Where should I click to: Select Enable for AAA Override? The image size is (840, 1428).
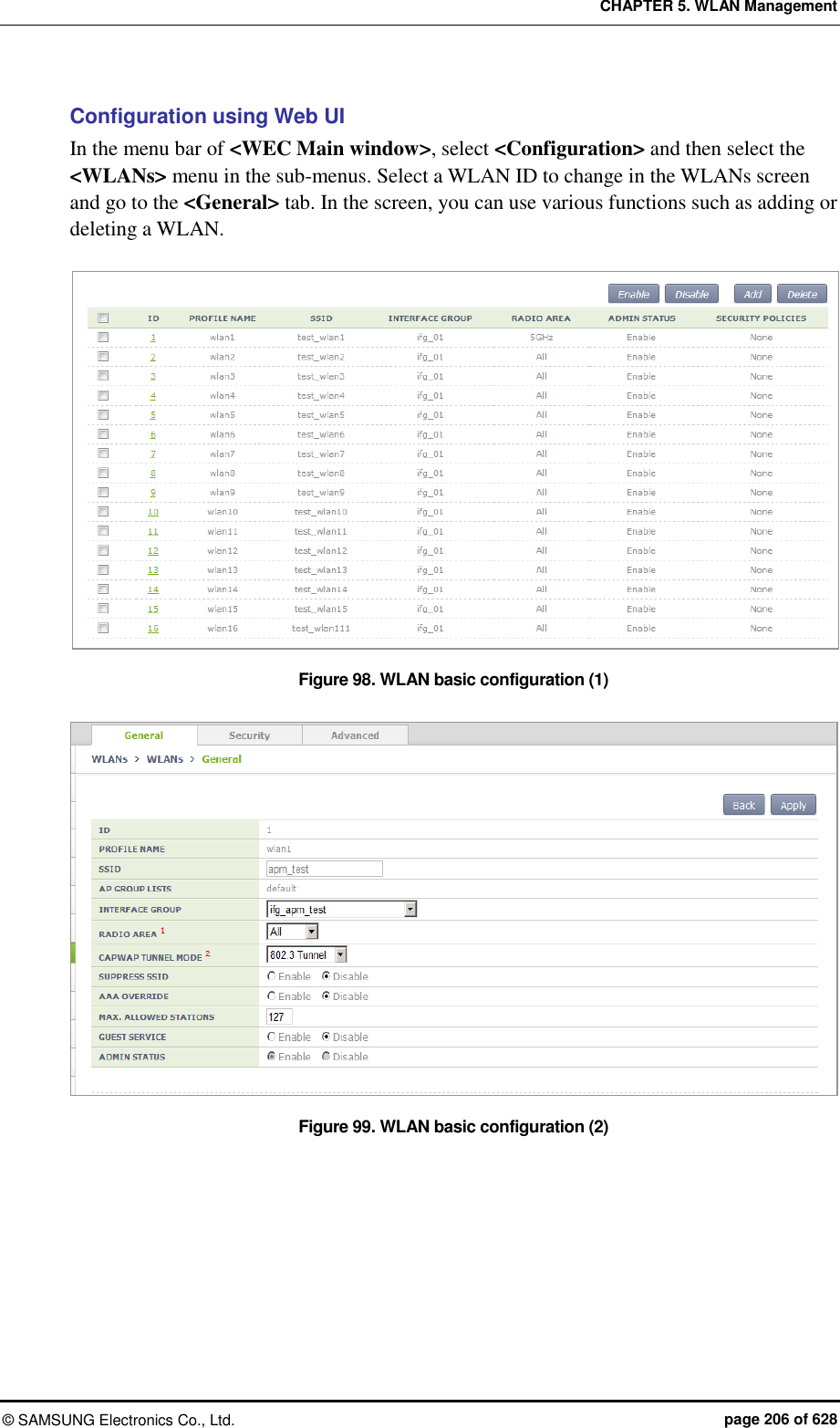(x=272, y=996)
